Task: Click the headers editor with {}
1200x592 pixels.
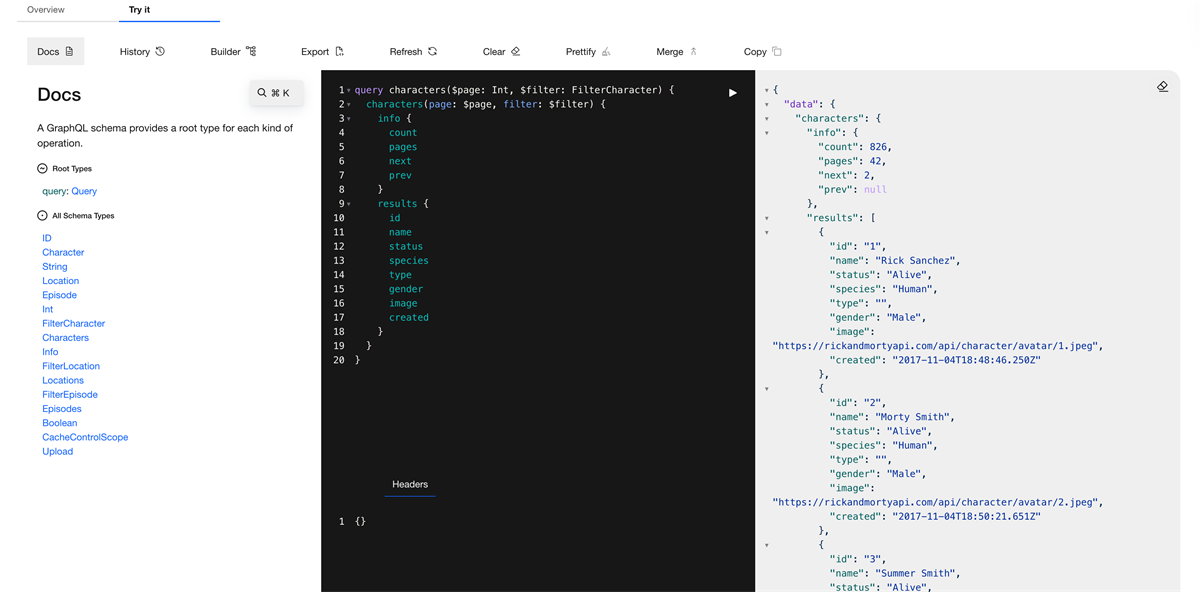Action: pyautogui.click(x=360, y=522)
